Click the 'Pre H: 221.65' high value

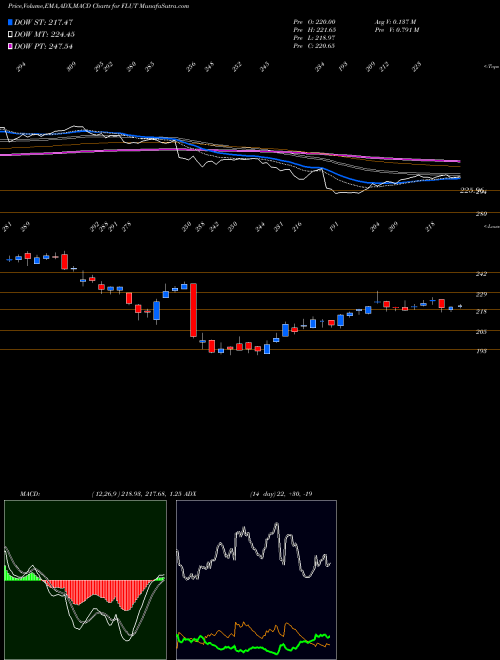pos(314,30)
